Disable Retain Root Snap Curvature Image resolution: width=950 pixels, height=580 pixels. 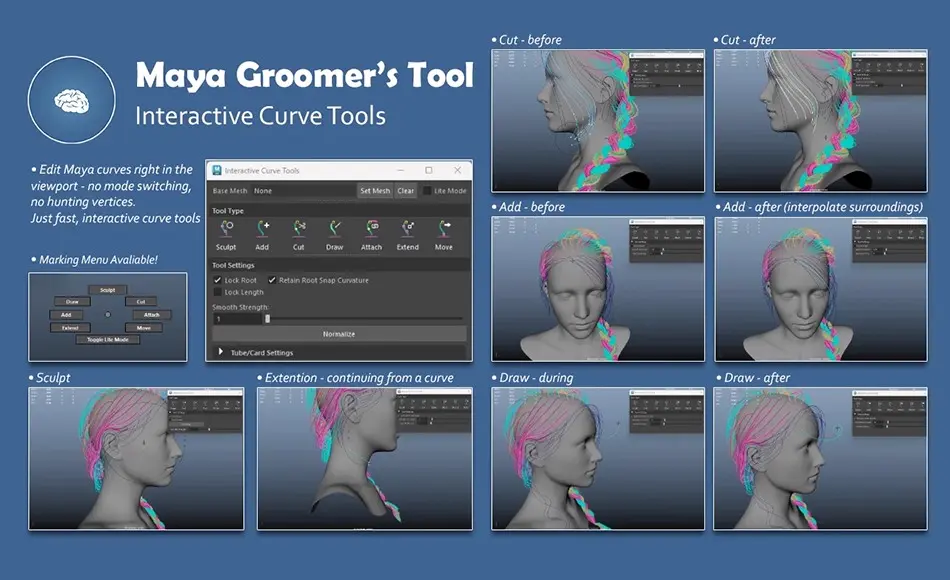[x=272, y=280]
